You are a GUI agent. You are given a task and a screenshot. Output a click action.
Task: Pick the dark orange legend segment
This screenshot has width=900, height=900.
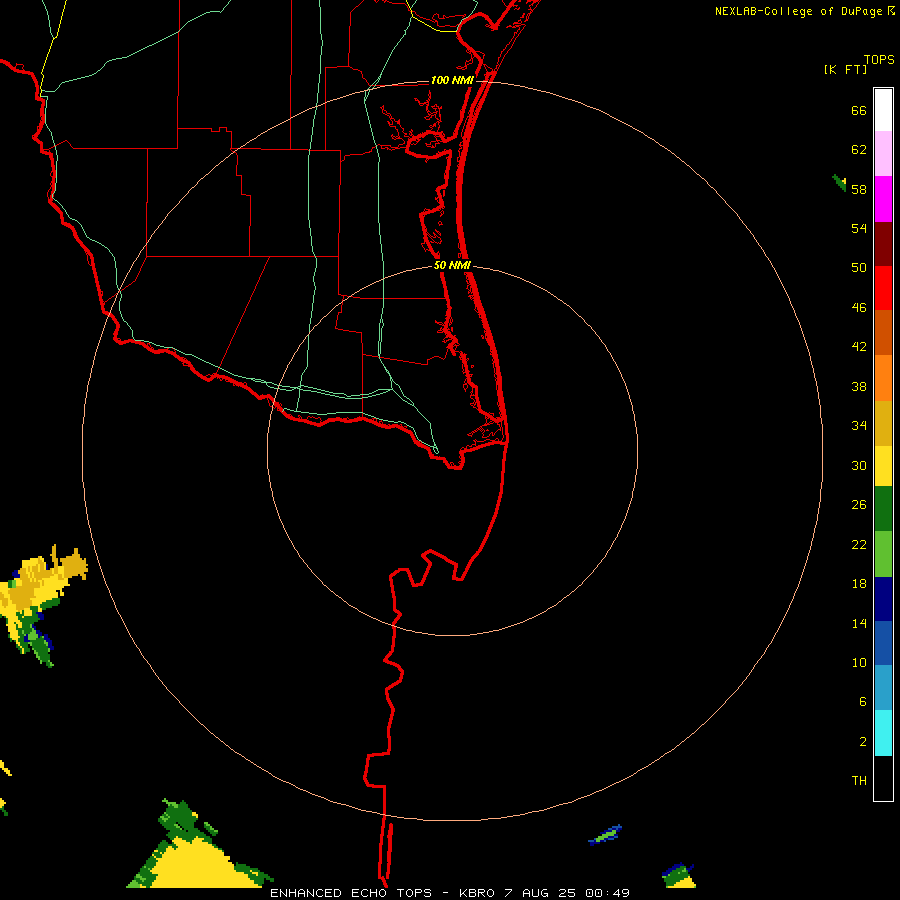(x=883, y=333)
